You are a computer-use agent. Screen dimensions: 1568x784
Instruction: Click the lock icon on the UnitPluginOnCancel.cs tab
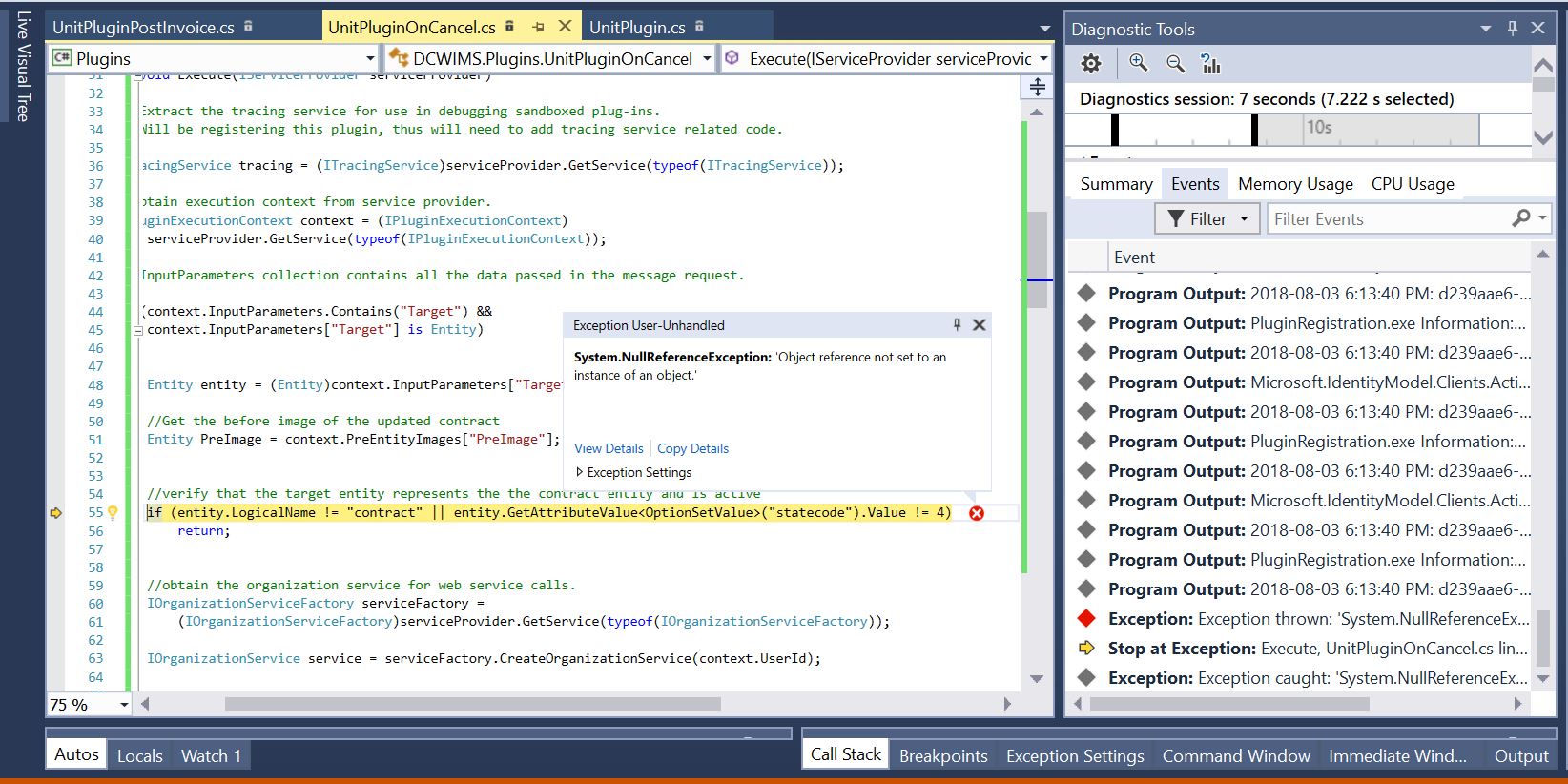pyautogui.click(x=509, y=27)
